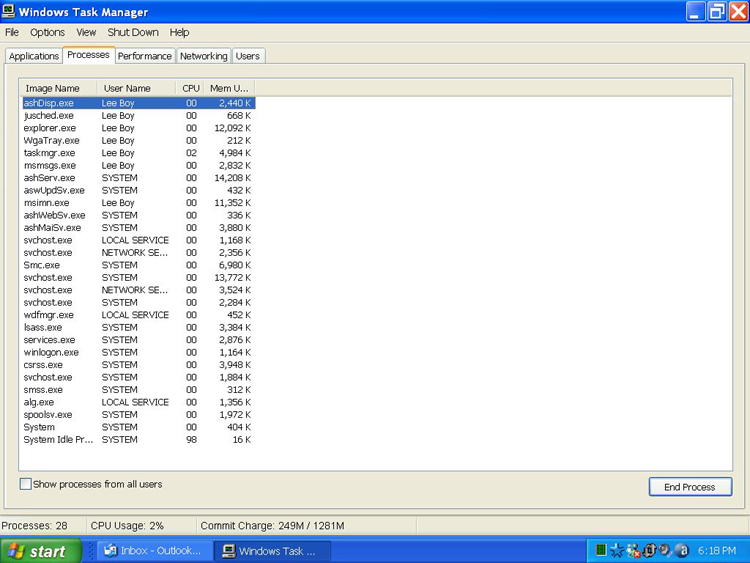Image resolution: width=750 pixels, height=563 pixels.
Task: Switch to Inbox - Outlook taskbar button
Action: click(x=155, y=551)
